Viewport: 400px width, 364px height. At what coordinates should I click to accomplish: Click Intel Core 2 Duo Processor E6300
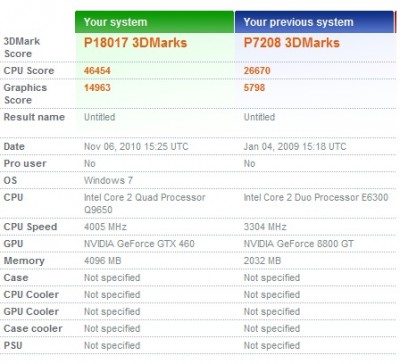316,197
